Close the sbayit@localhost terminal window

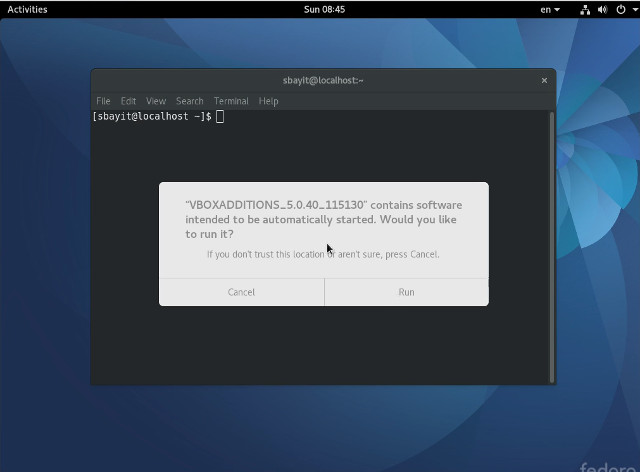tap(544, 80)
